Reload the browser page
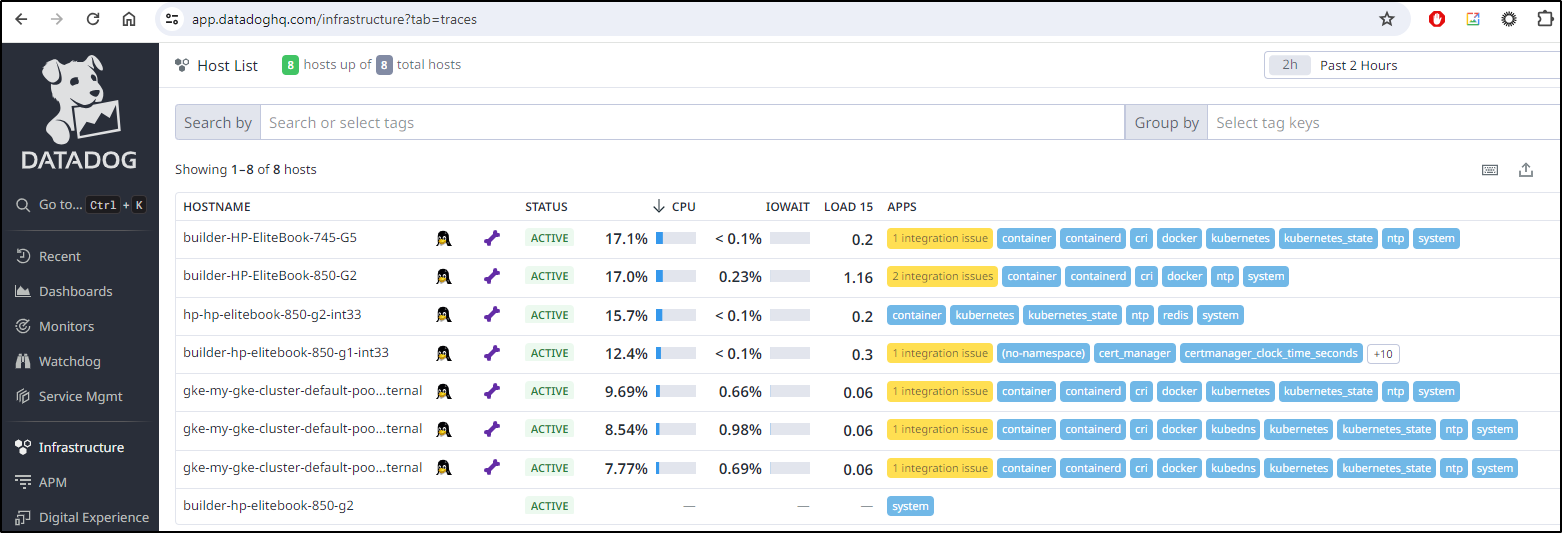The height and width of the screenshot is (533, 1562). coord(93,19)
